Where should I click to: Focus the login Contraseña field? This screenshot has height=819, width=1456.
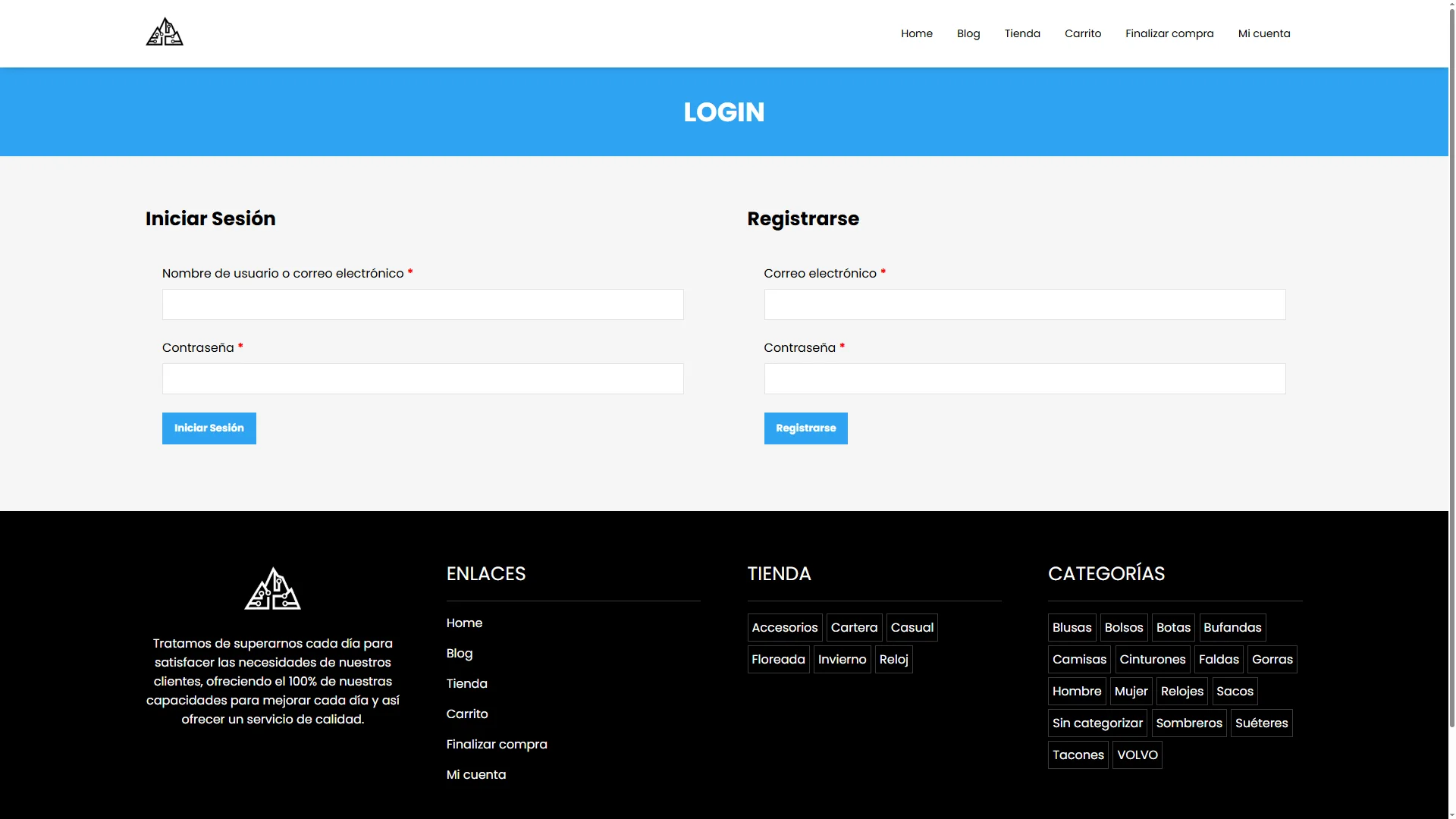[423, 378]
